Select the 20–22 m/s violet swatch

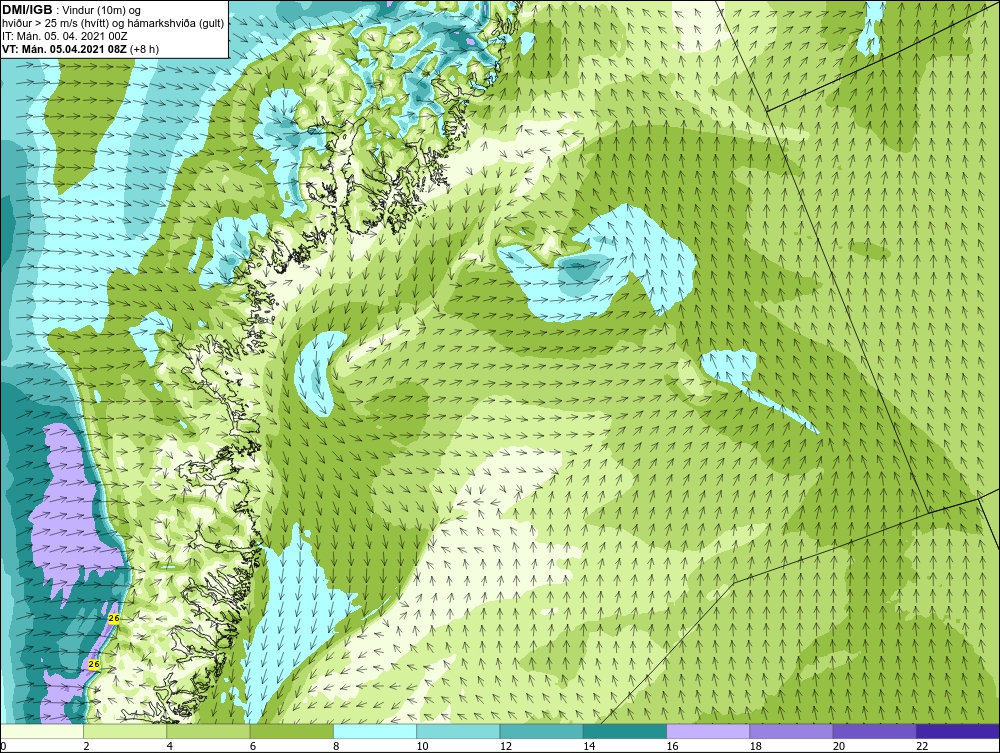(x=874, y=731)
